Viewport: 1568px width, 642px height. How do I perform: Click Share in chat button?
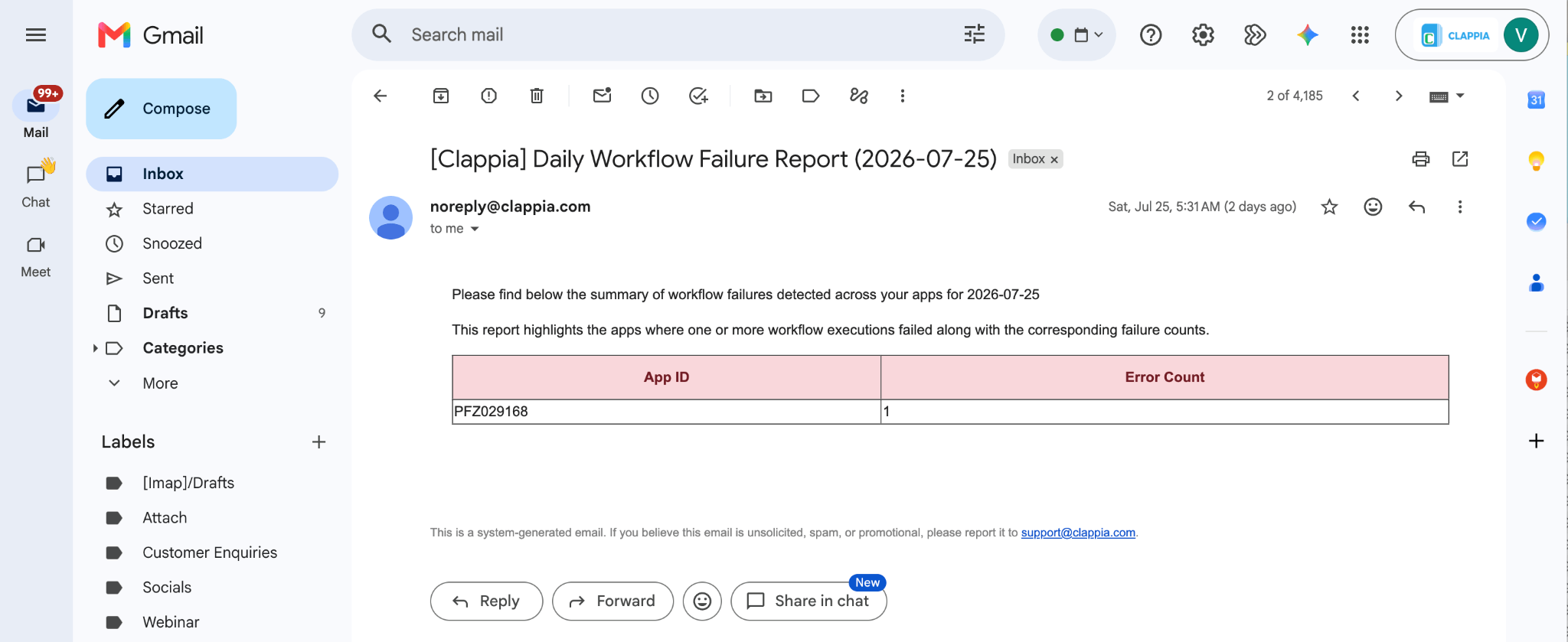[808, 601]
